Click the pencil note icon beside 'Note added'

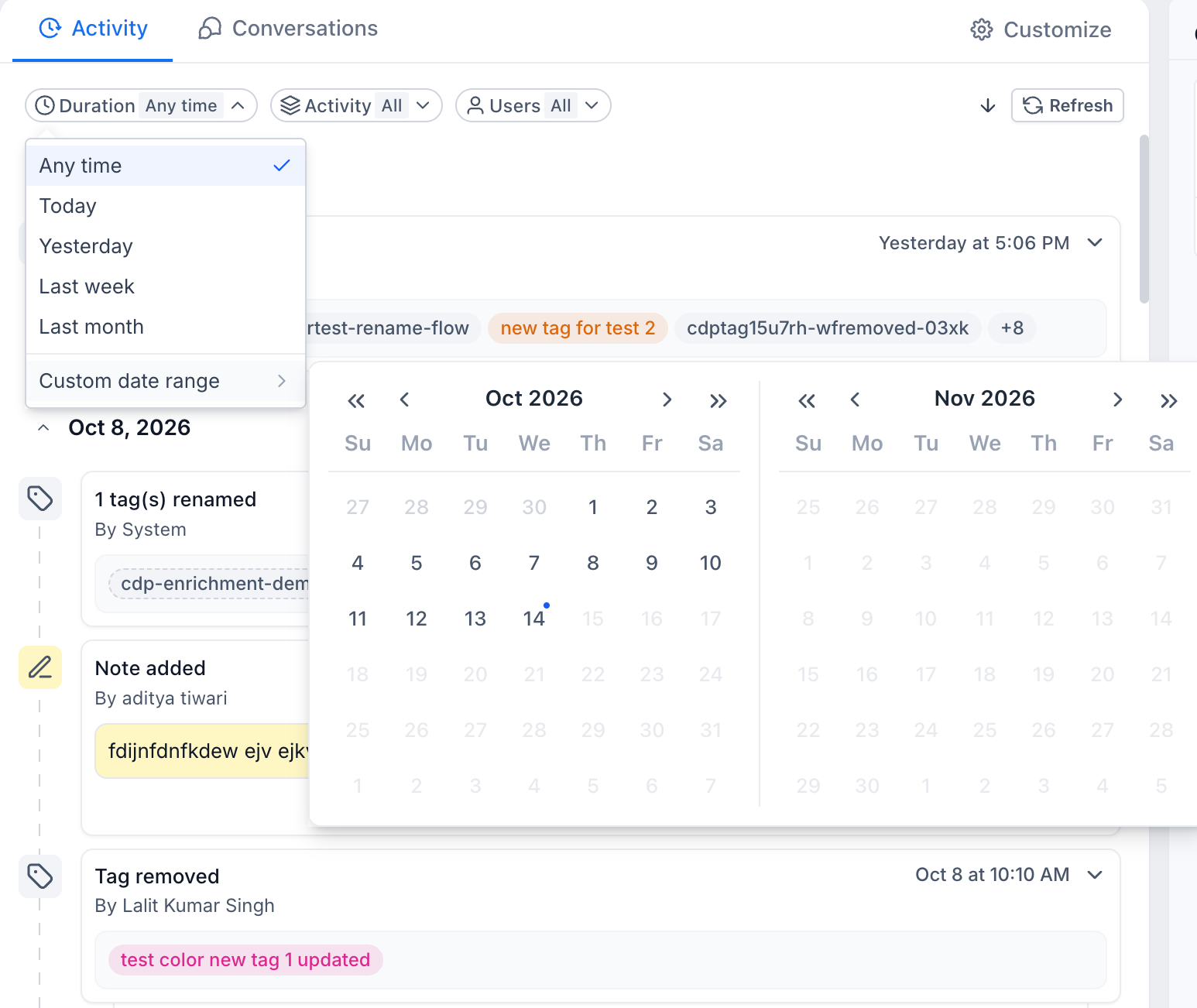(40, 667)
